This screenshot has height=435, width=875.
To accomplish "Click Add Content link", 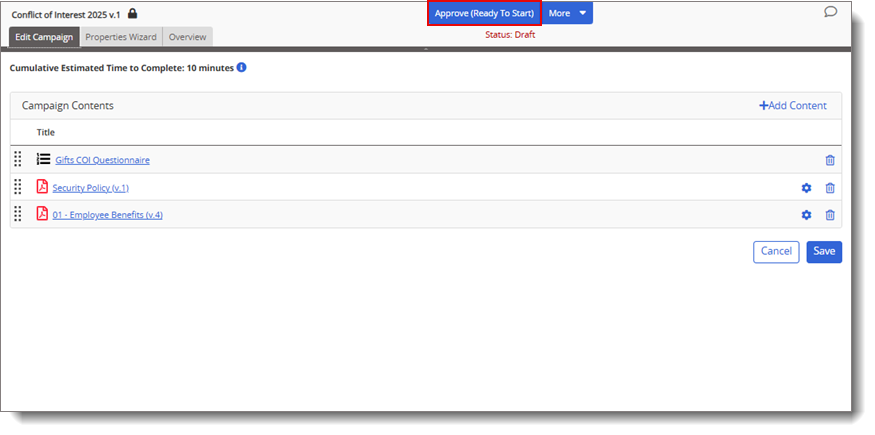I will 792,106.
